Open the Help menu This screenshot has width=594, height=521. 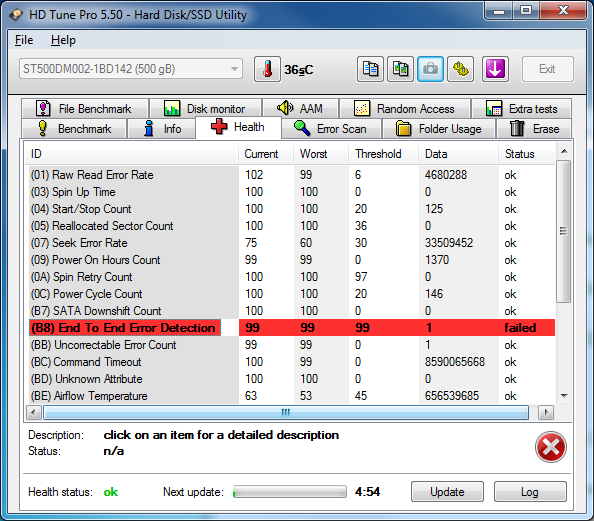[63, 40]
